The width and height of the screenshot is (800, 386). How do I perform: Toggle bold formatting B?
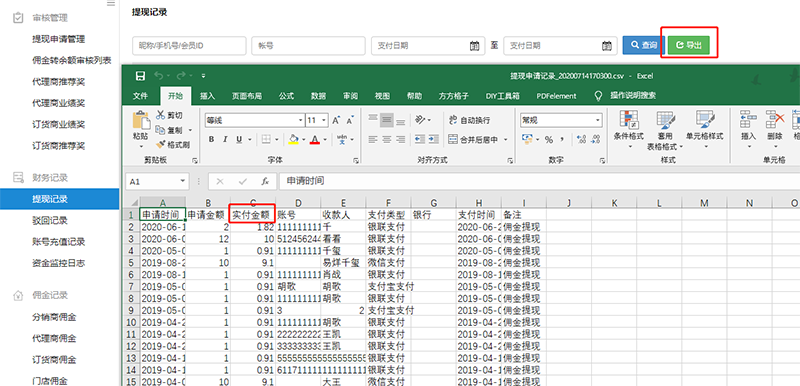(x=211, y=139)
